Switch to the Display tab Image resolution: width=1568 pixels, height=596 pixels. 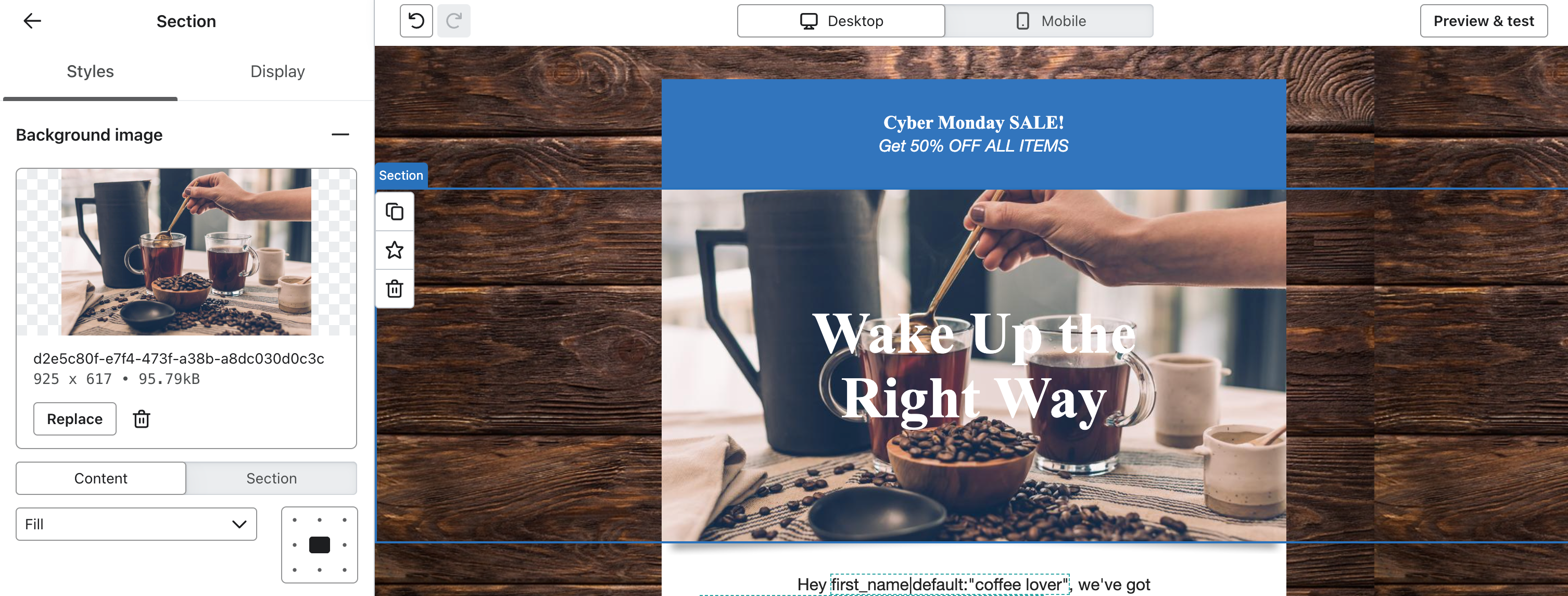278,71
